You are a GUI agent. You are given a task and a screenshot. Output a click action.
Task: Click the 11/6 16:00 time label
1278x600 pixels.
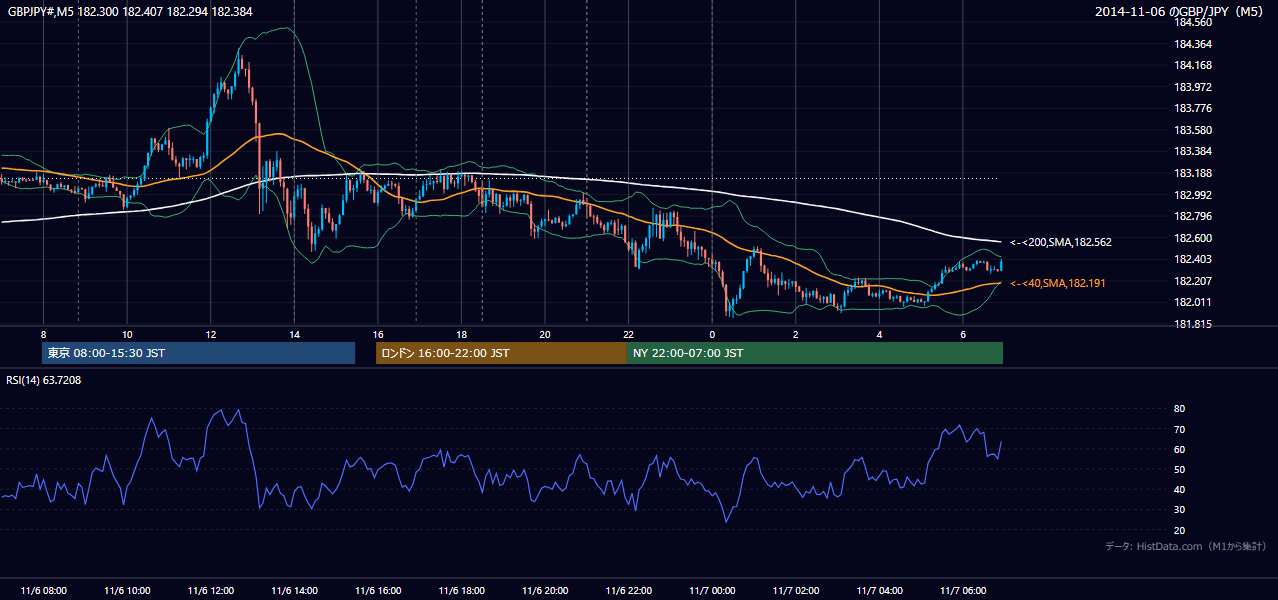378,591
